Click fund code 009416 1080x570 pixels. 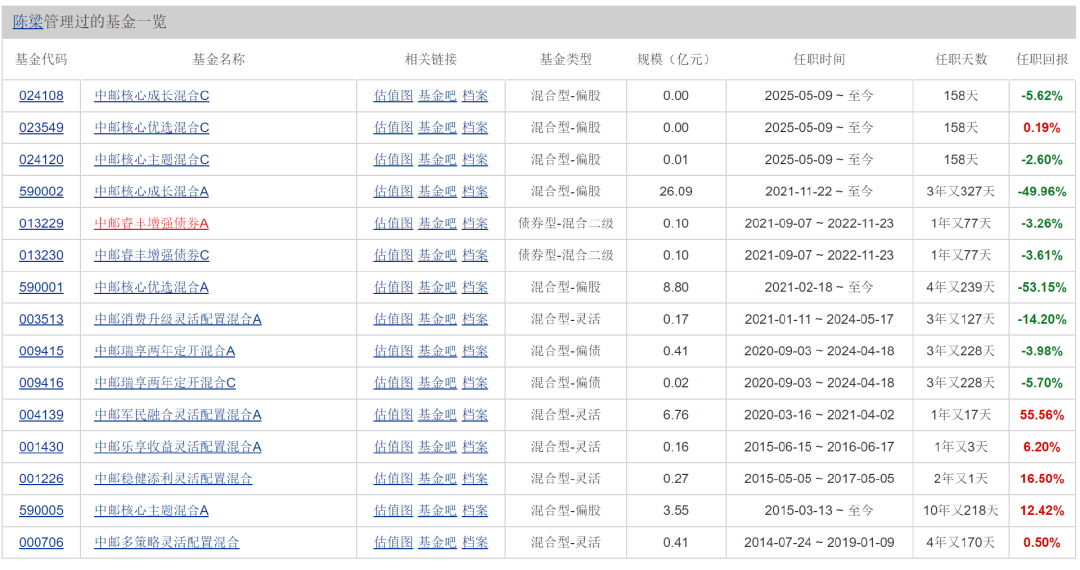tap(41, 384)
